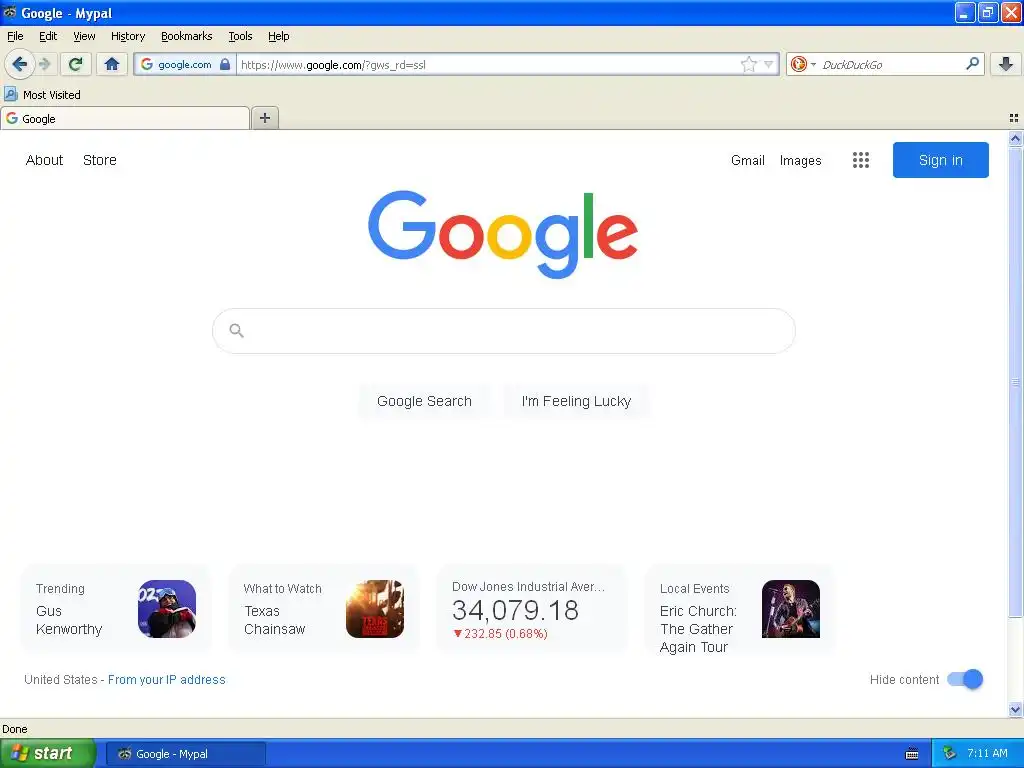Viewport: 1024px width, 768px height.
Task: Open the Texas Chainsaw What to Watch card
Action: [323, 609]
